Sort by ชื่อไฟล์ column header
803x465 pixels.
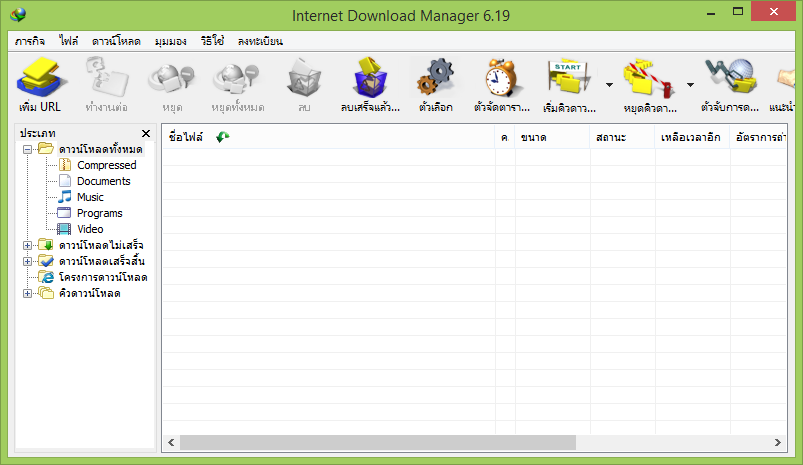tap(328, 137)
